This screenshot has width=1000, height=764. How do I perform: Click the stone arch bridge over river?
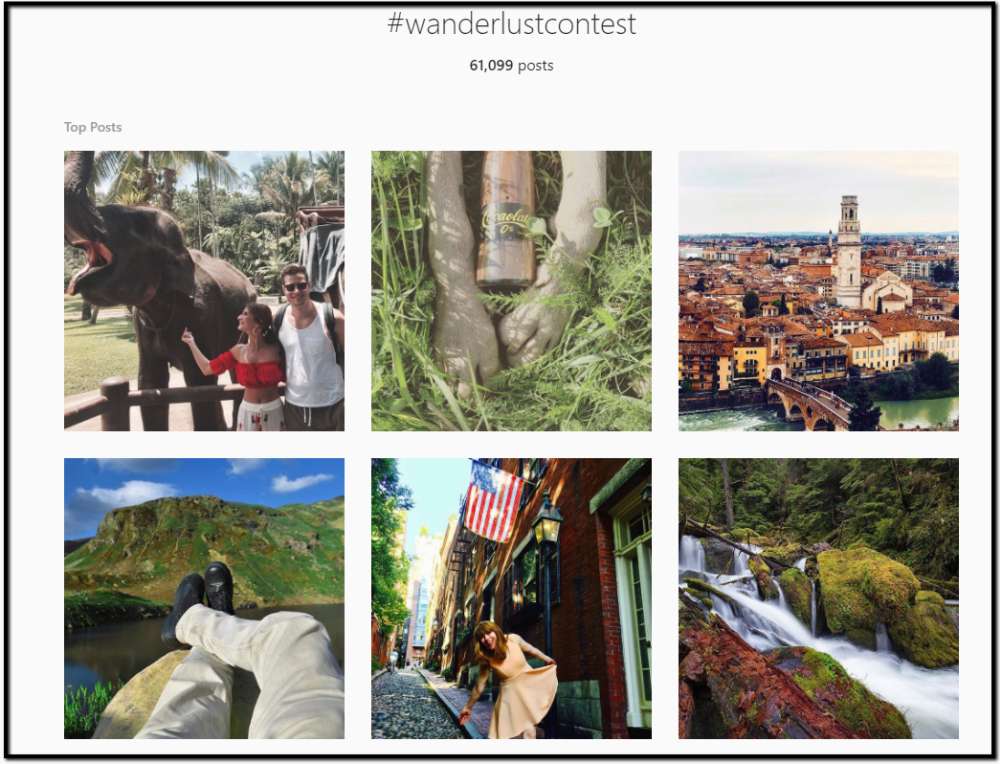pos(809,403)
